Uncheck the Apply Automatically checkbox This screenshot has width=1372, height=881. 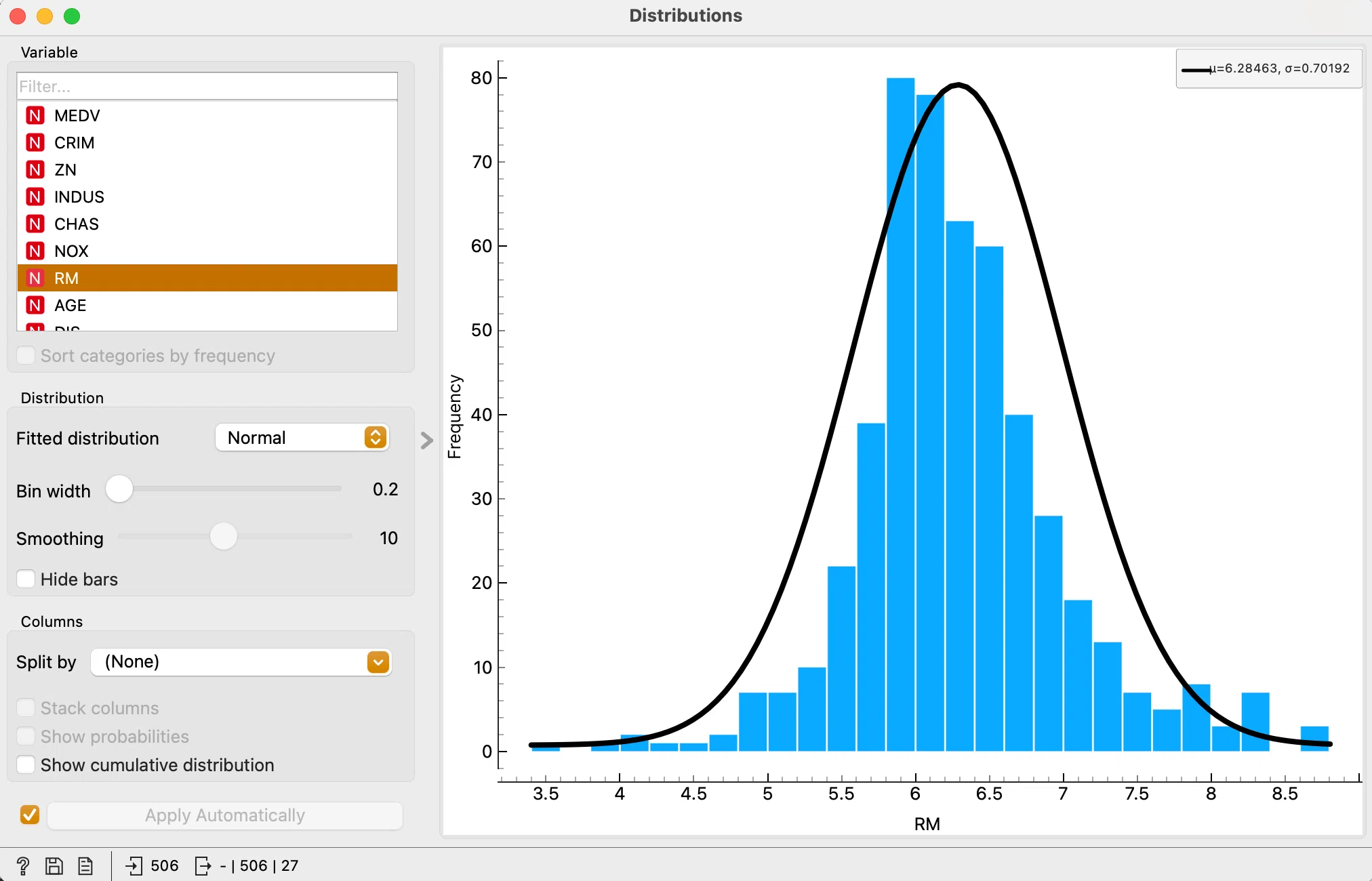tap(30, 815)
